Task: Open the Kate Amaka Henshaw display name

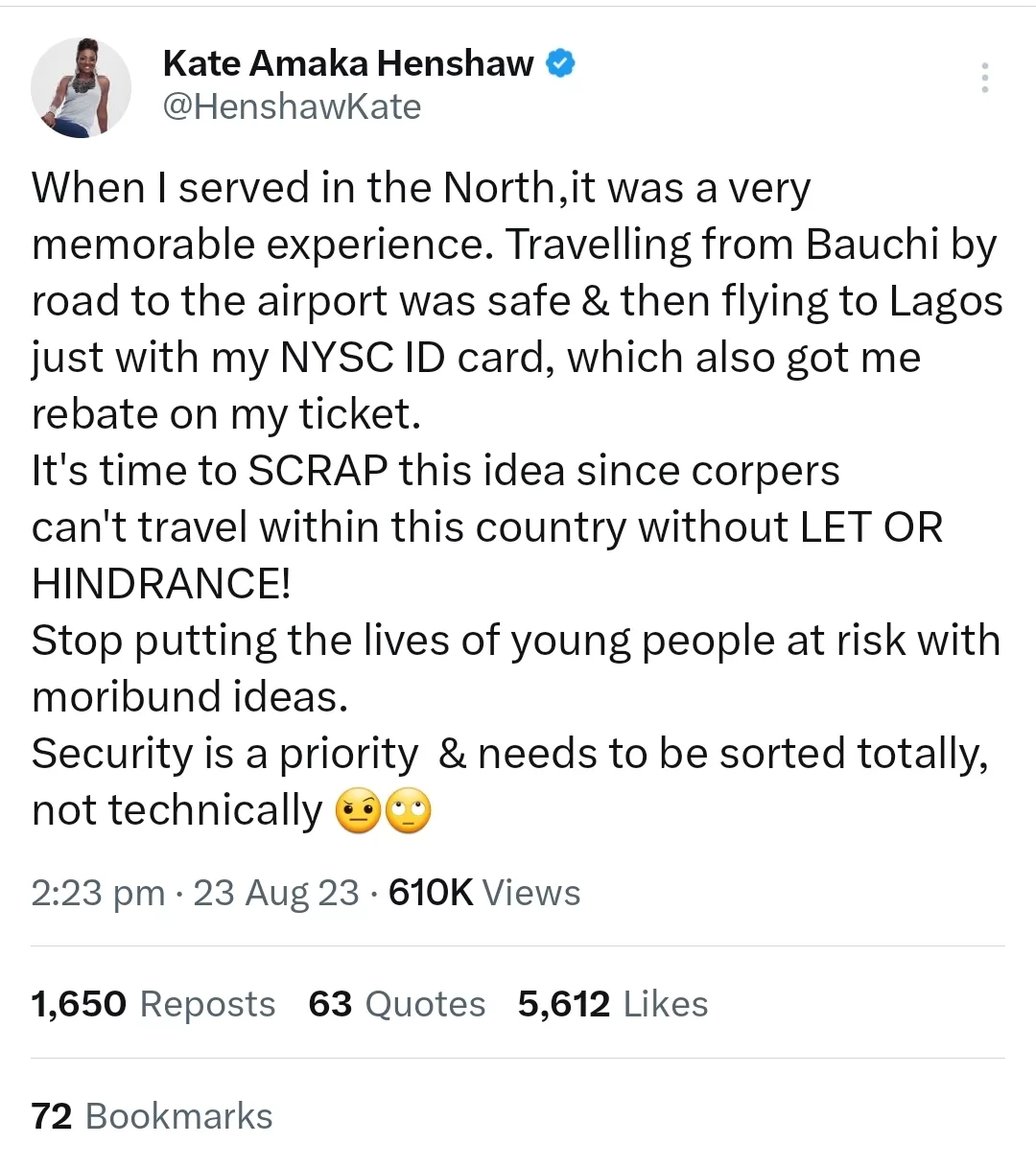Action: (348, 63)
